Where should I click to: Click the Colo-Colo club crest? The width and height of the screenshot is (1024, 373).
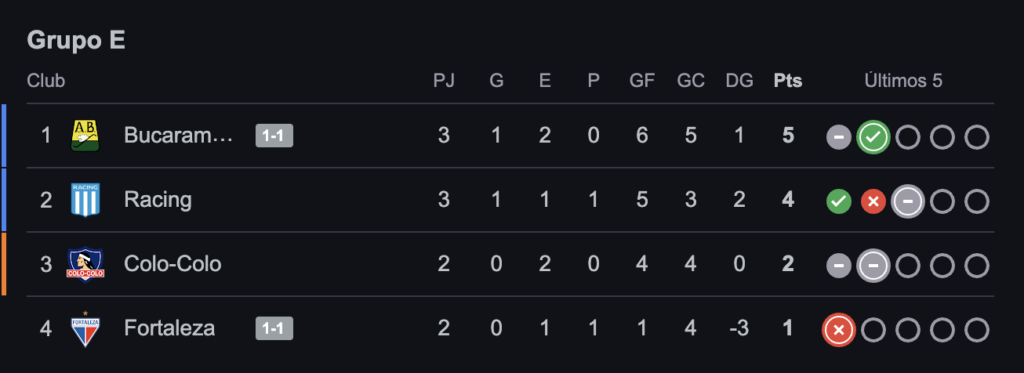(86, 265)
